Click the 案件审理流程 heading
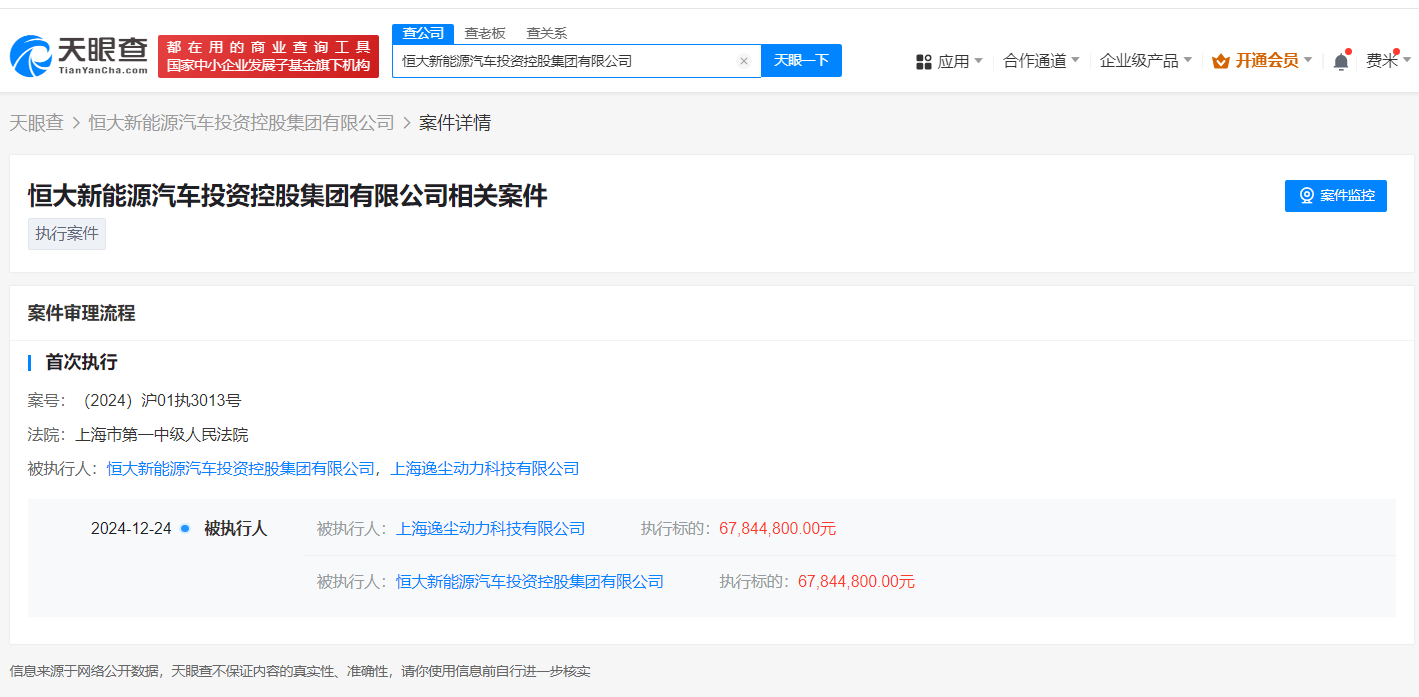Image resolution: width=1419 pixels, height=697 pixels. click(81, 313)
